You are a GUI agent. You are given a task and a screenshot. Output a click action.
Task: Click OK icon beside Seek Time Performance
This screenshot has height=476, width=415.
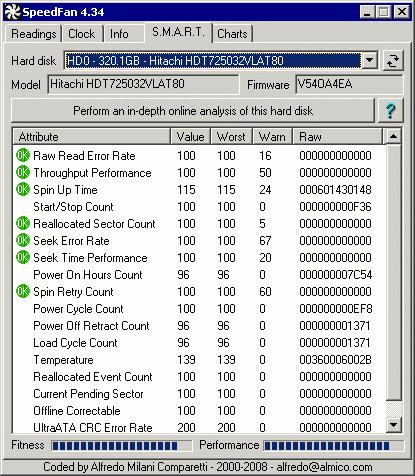(x=23, y=257)
